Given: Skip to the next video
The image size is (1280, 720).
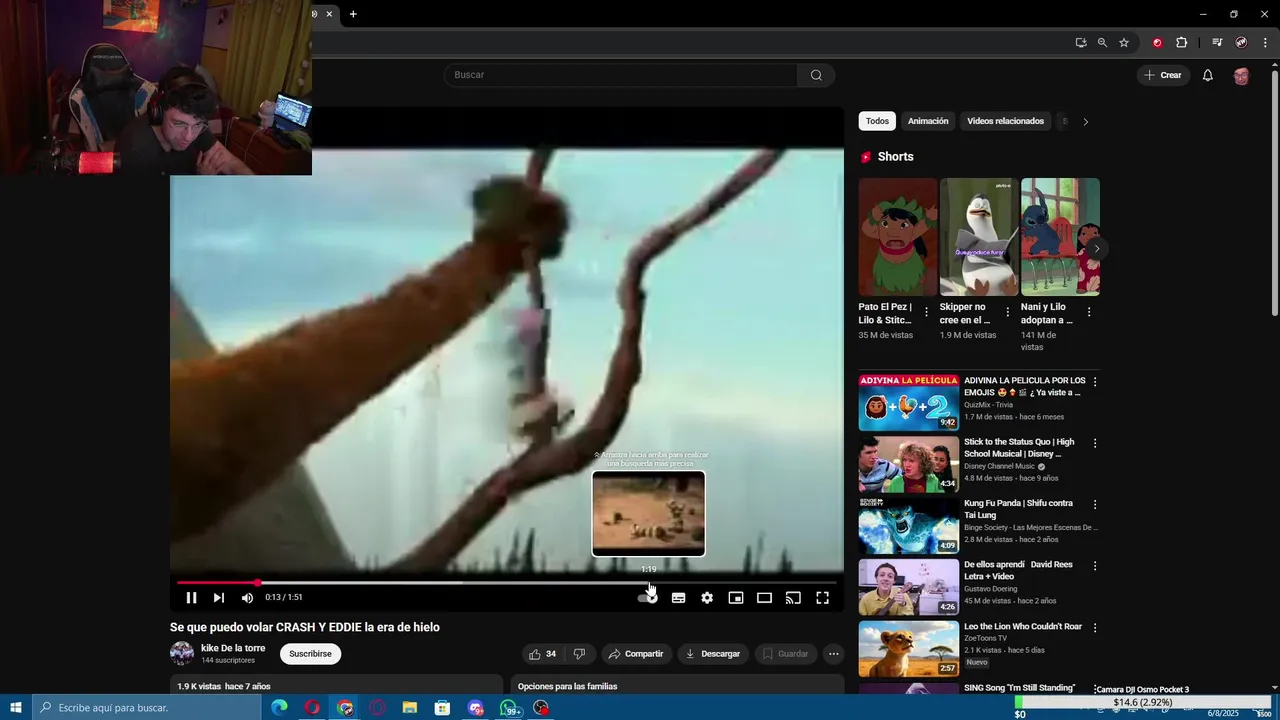Looking at the screenshot, I should click(x=219, y=598).
